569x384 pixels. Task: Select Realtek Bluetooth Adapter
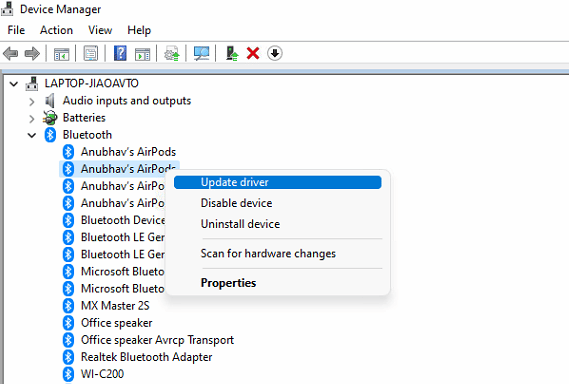pyautogui.click(x=147, y=357)
